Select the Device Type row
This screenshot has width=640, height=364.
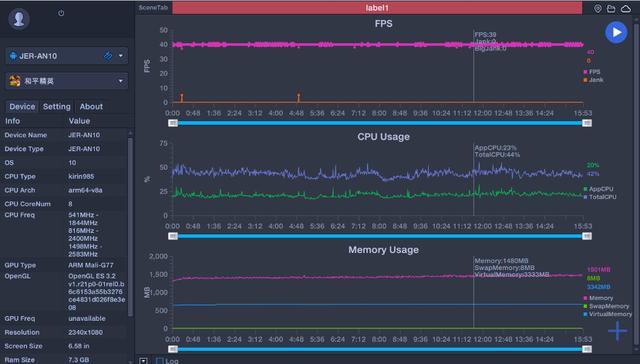64,149
